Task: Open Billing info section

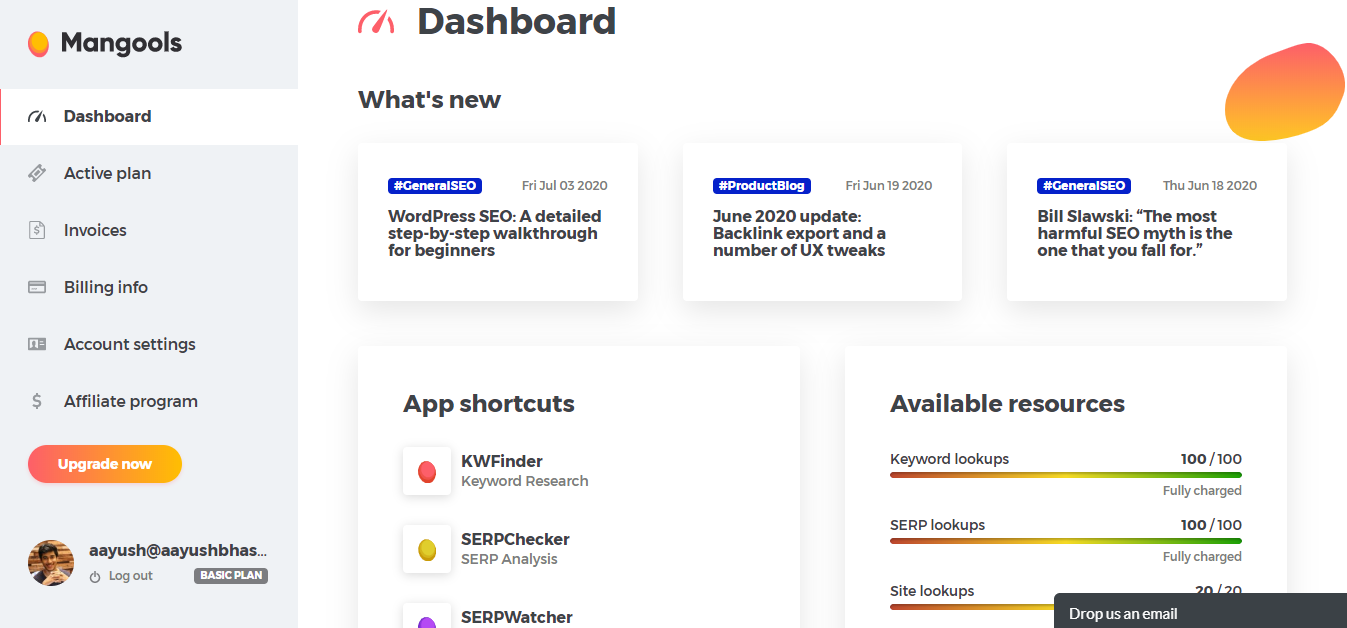Action: (149, 287)
